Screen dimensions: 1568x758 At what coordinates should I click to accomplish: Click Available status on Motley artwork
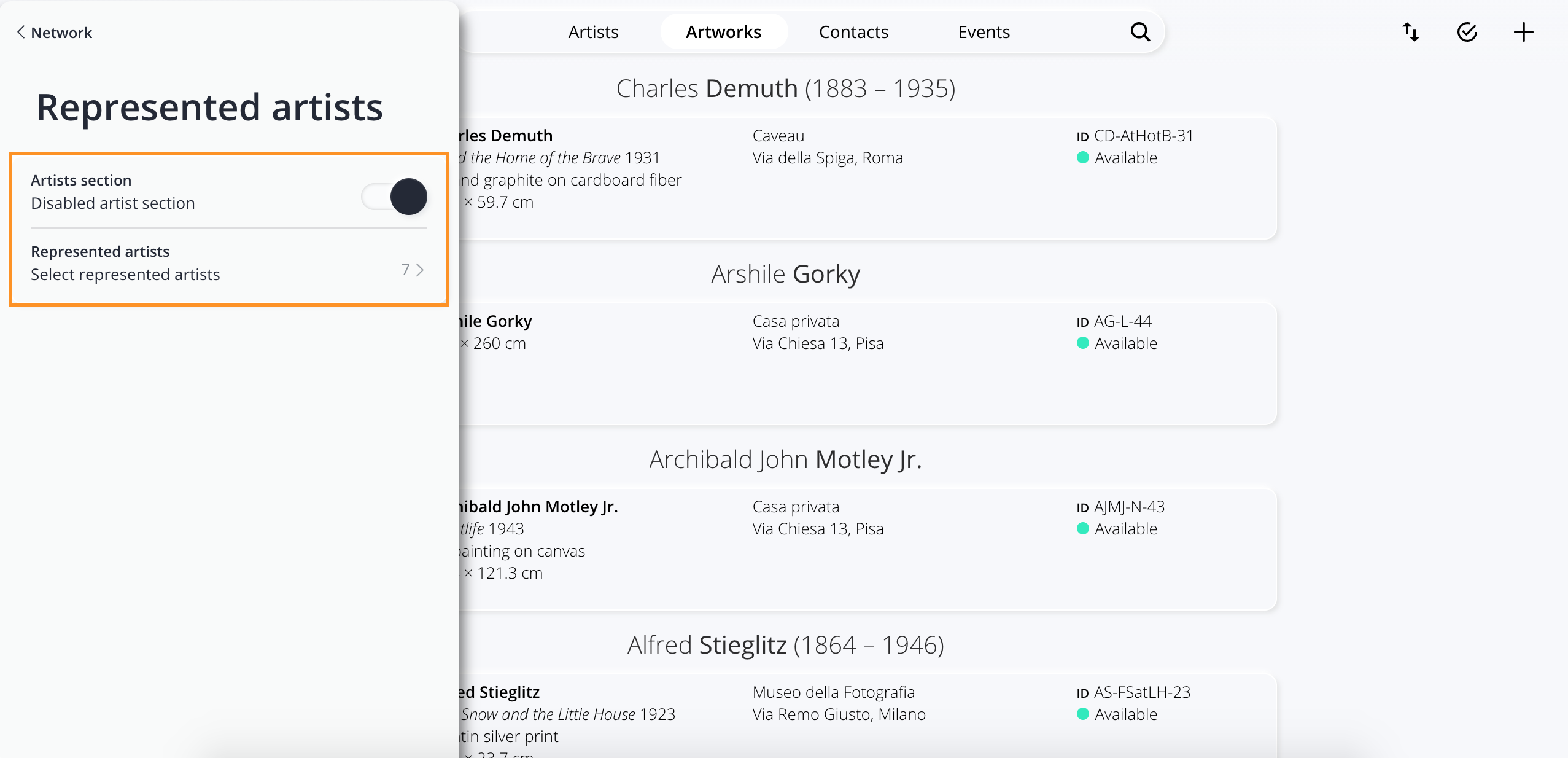point(1117,529)
